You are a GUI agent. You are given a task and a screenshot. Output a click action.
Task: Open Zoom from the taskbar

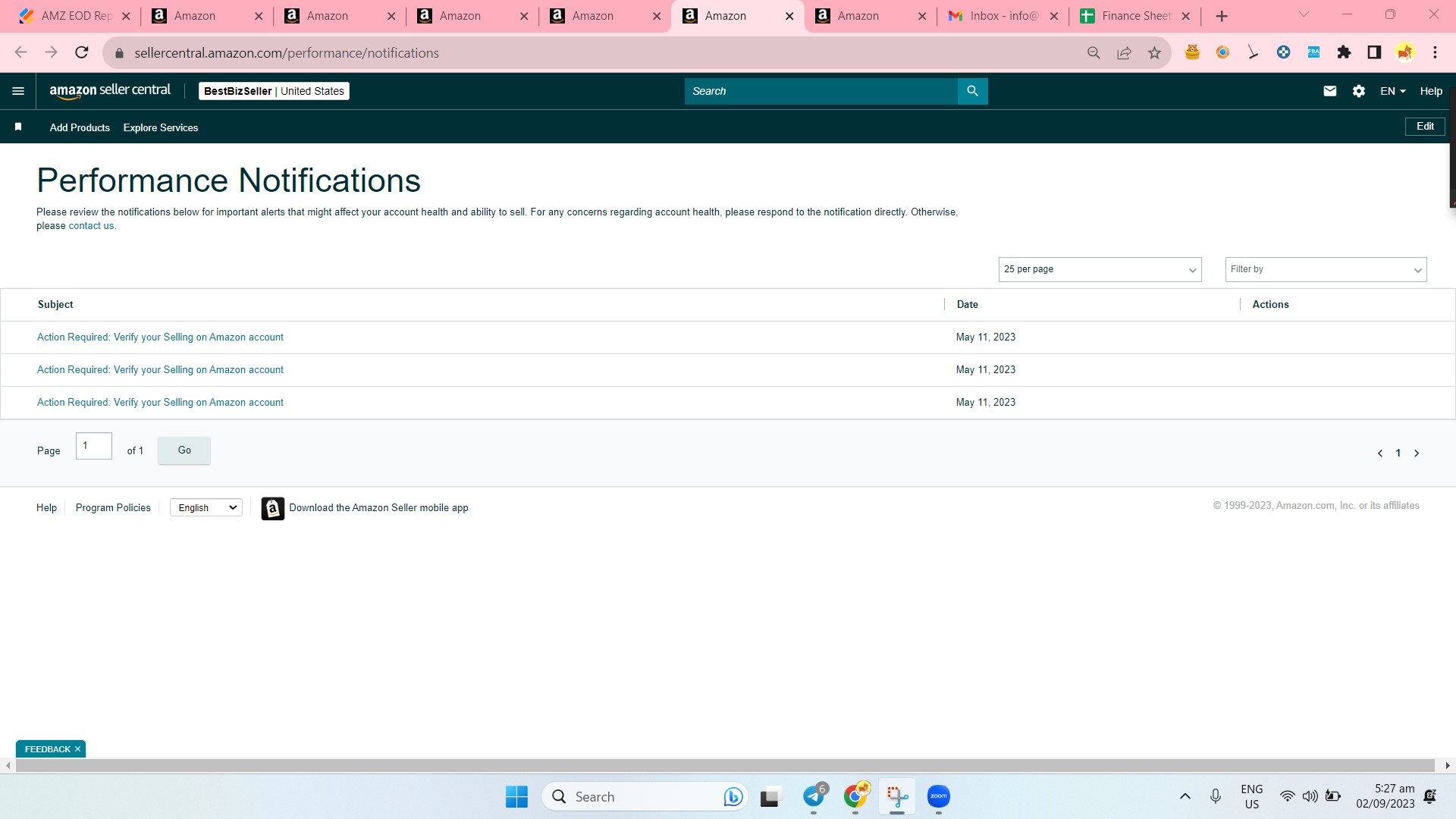(x=939, y=796)
